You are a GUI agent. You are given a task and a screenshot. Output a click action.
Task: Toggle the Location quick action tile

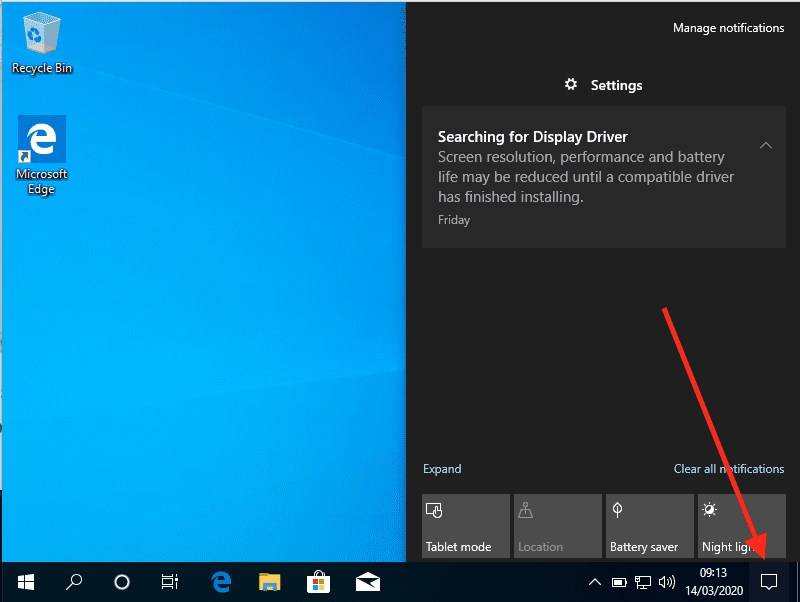coord(557,526)
